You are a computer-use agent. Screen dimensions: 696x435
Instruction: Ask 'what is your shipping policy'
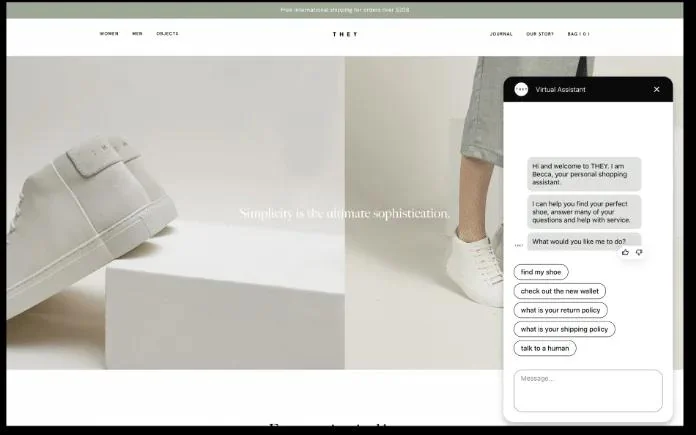(565, 329)
